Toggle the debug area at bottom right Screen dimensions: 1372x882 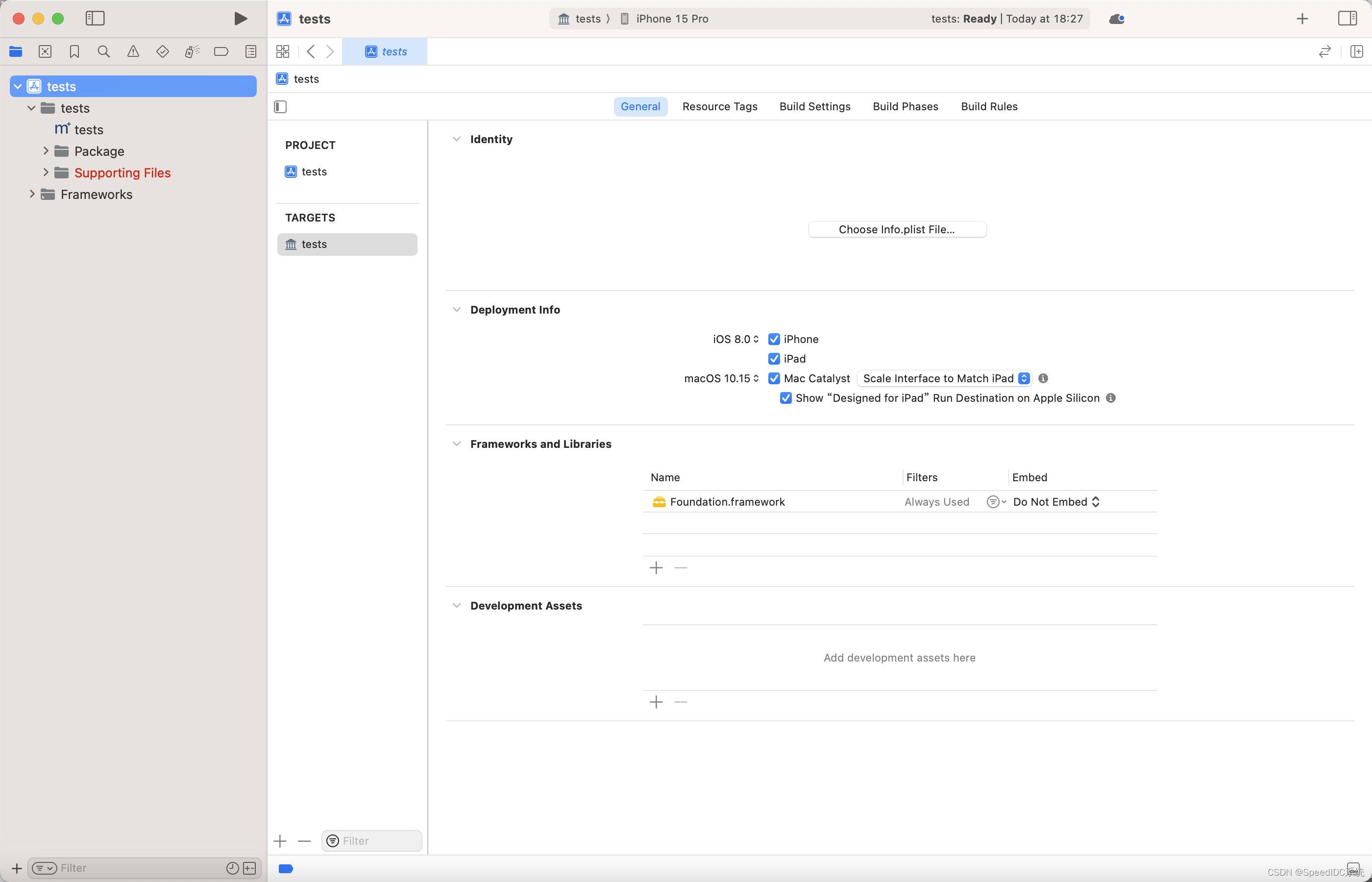point(1353,868)
